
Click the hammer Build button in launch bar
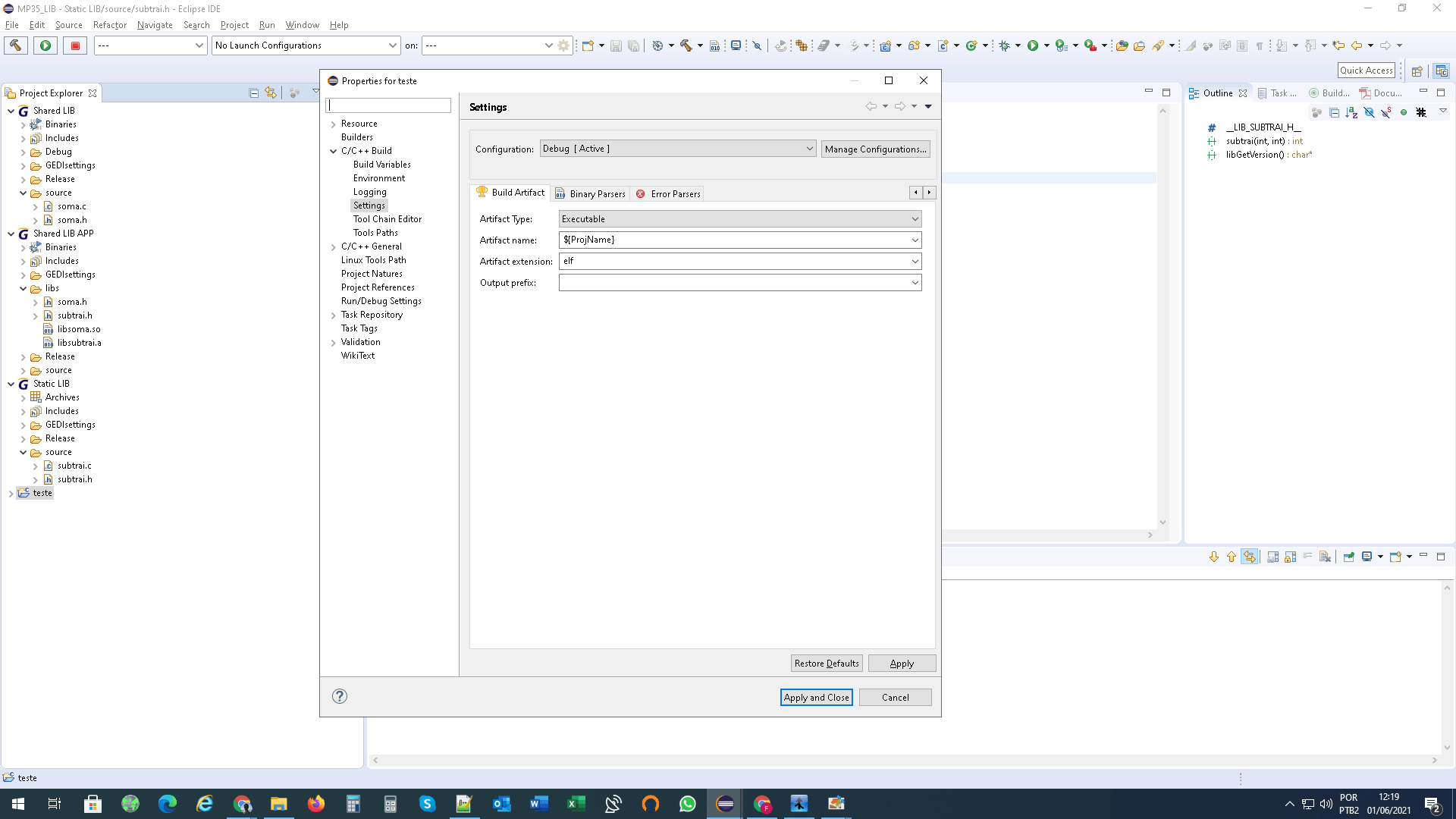tap(15, 45)
